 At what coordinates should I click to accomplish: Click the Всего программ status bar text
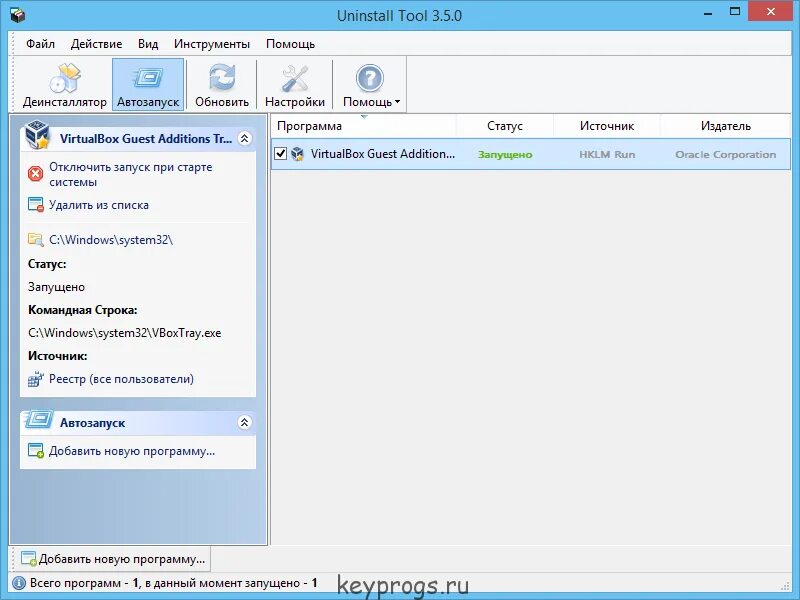(173, 583)
